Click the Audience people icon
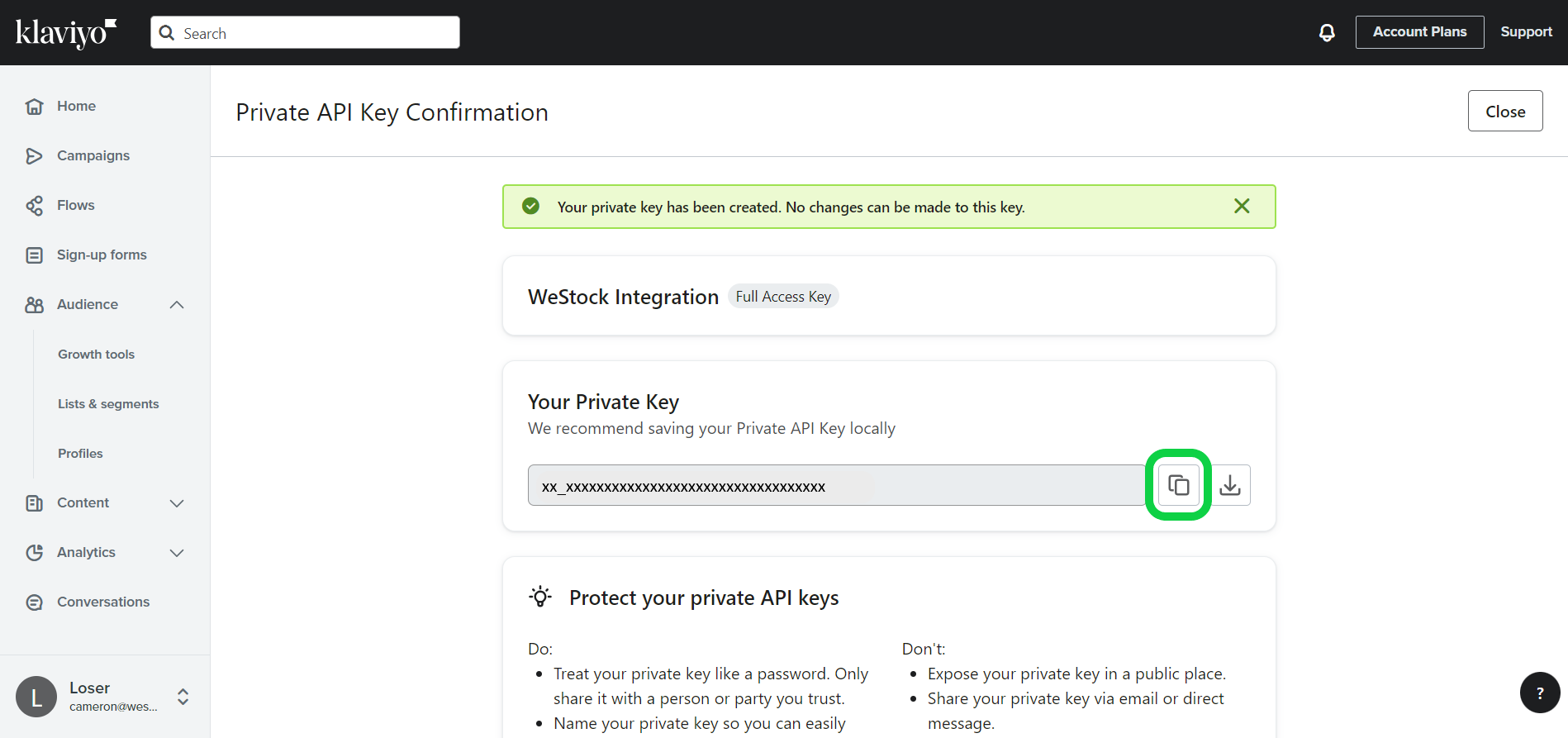The width and height of the screenshot is (1568, 738). click(x=34, y=304)
